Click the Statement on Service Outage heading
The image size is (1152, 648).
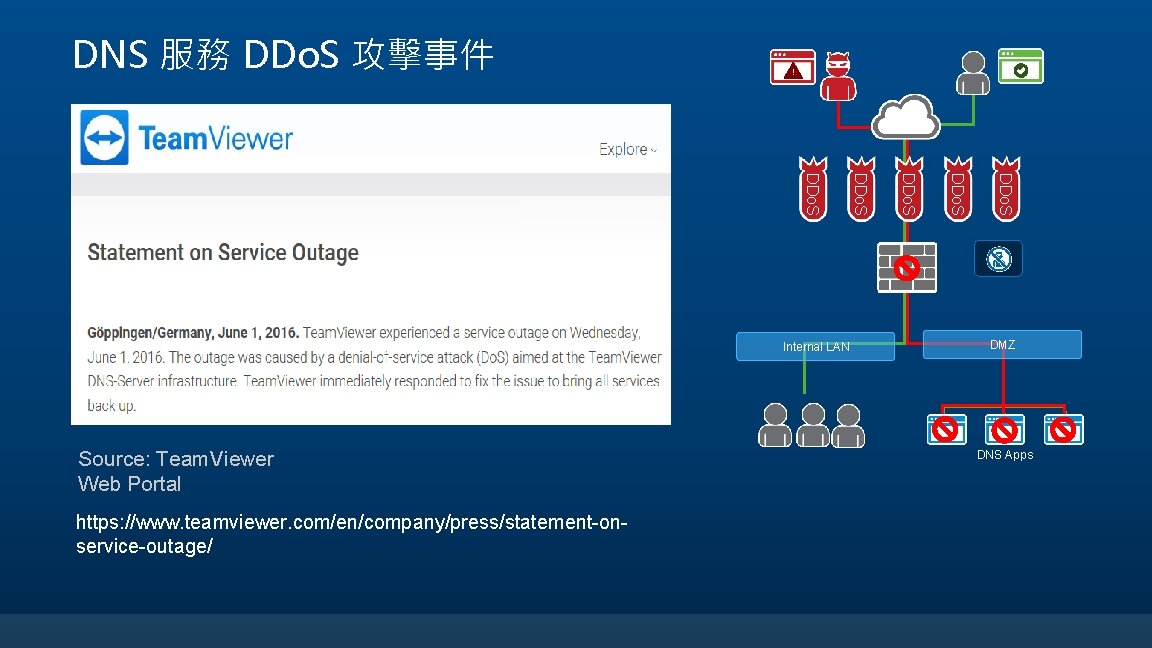tap(223, 252)
